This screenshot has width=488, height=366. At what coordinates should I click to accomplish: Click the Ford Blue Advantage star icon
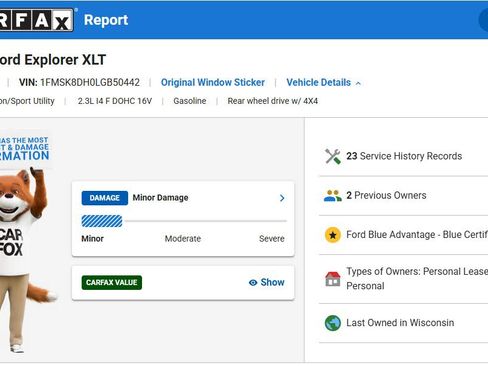[333, 235]
